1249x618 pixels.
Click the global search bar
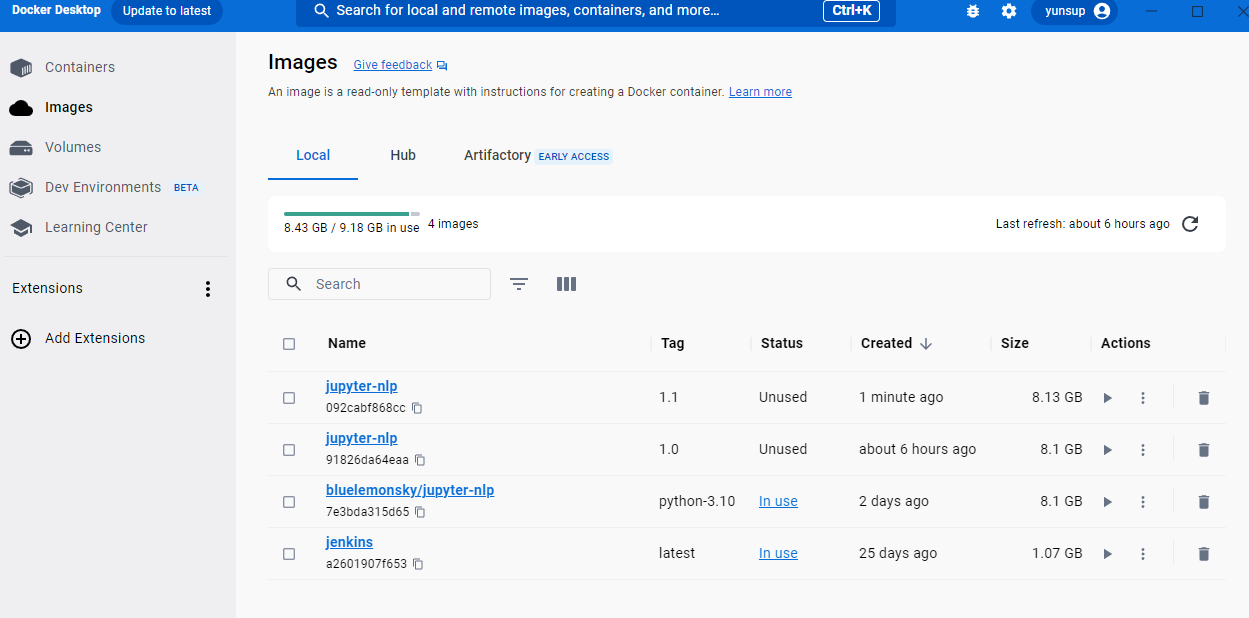[x=596, y=11]
